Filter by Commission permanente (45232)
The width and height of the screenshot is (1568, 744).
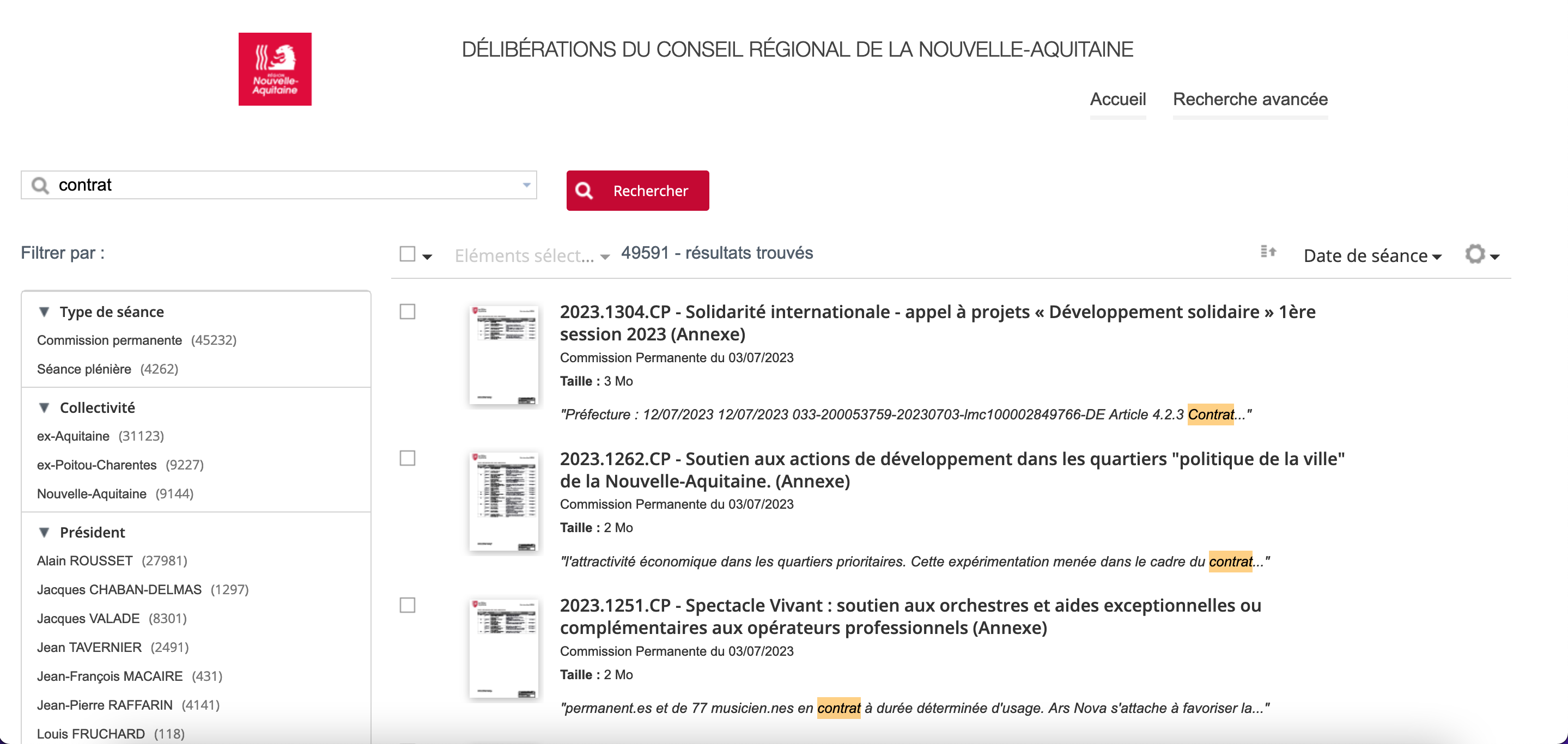click(137, 340)
